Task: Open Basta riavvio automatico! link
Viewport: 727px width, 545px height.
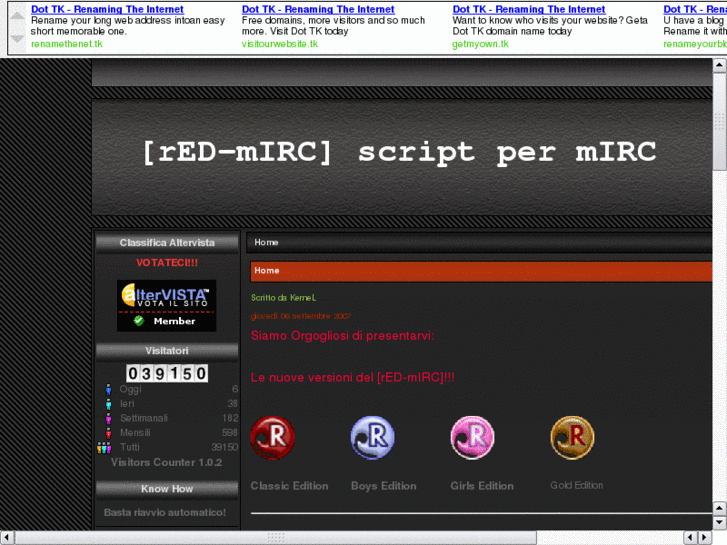Action: pos(165,513)
